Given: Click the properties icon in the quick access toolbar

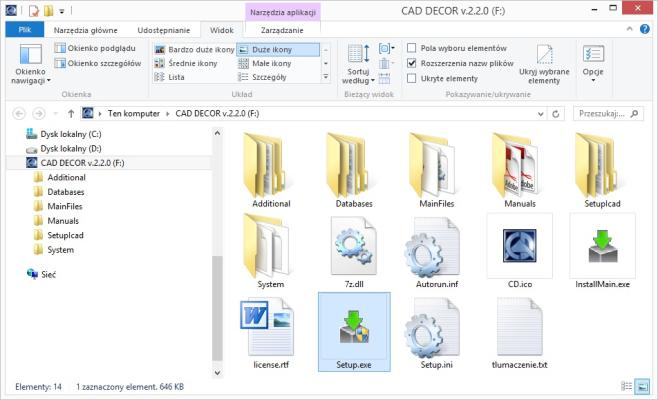Looking at the screenshot, I should 34,10.
